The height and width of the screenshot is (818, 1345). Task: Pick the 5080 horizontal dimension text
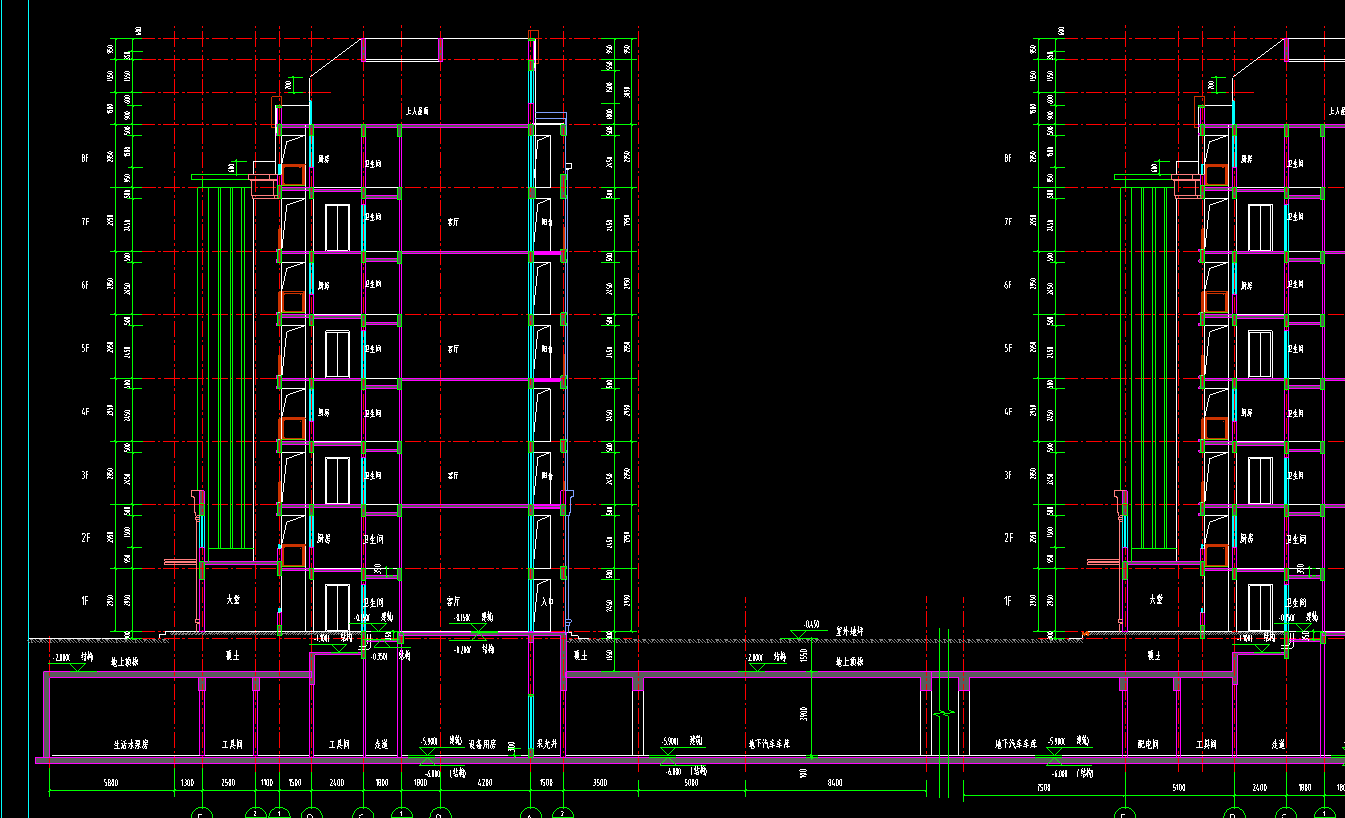(x=690, y=783)
